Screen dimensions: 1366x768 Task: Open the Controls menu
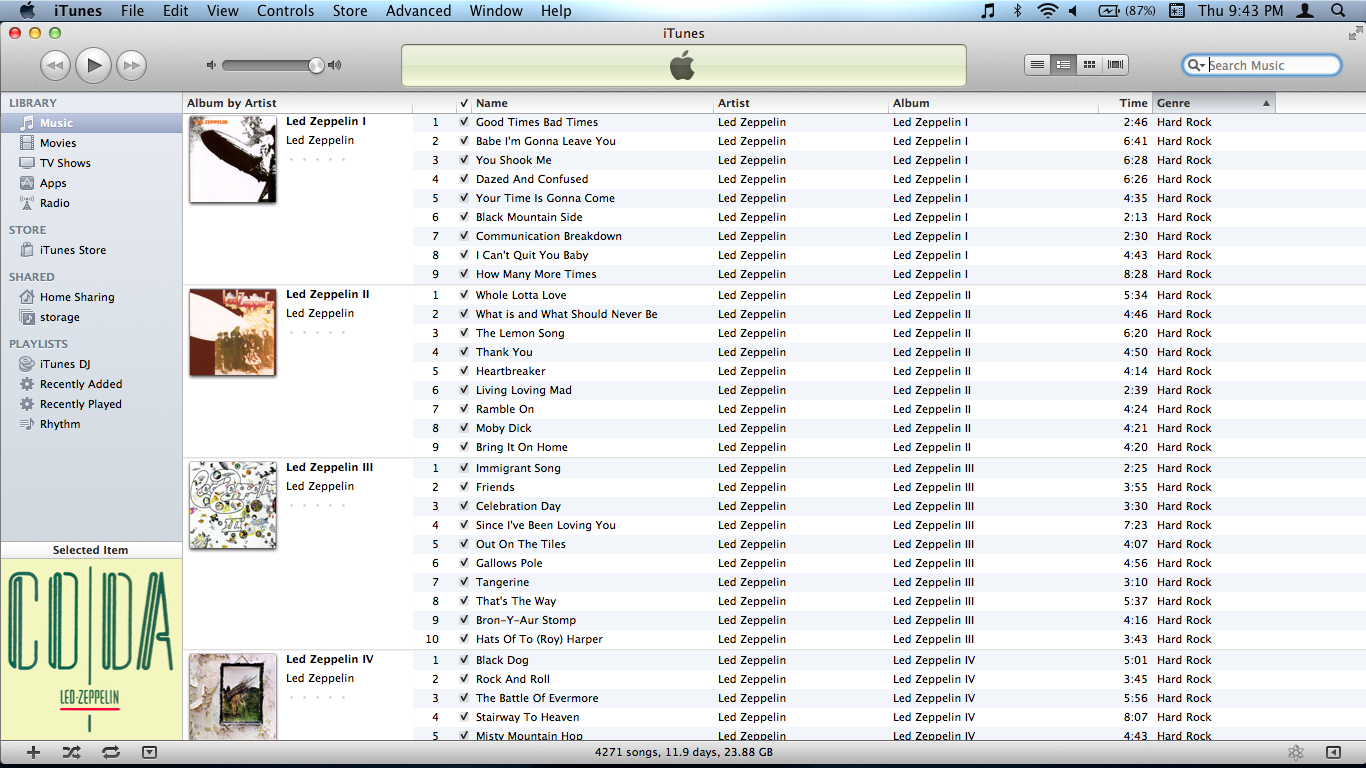click(x=286, y=11)
